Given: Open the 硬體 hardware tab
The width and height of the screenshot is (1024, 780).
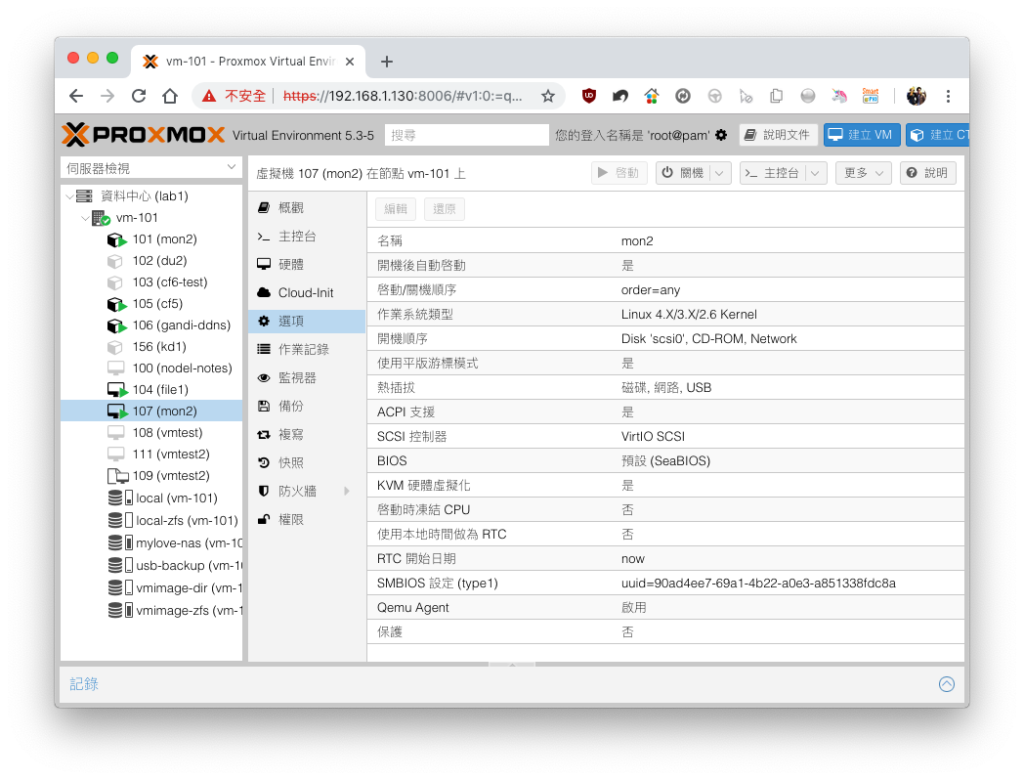Looking at the screenshot, I should click(x=307, y=265).
